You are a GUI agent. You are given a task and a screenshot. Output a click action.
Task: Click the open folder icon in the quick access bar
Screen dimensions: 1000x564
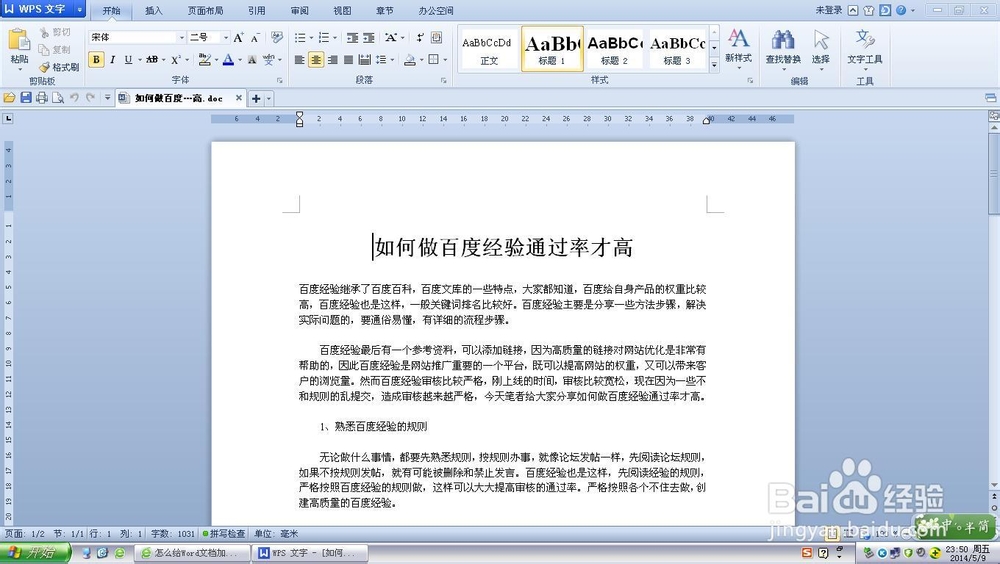click(9, 98)
